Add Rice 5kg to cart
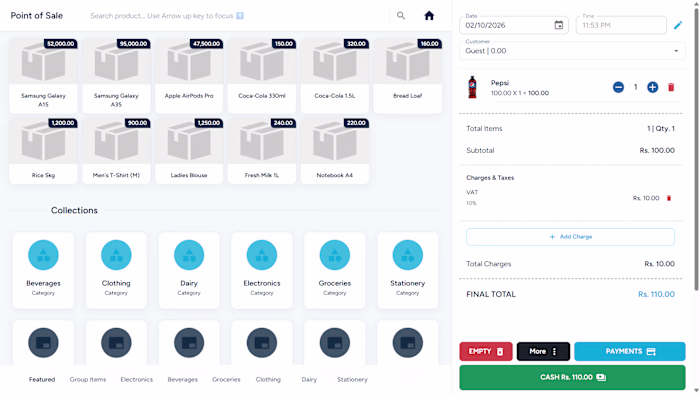Screen dimensions: 700x394 tap(43, 151)
